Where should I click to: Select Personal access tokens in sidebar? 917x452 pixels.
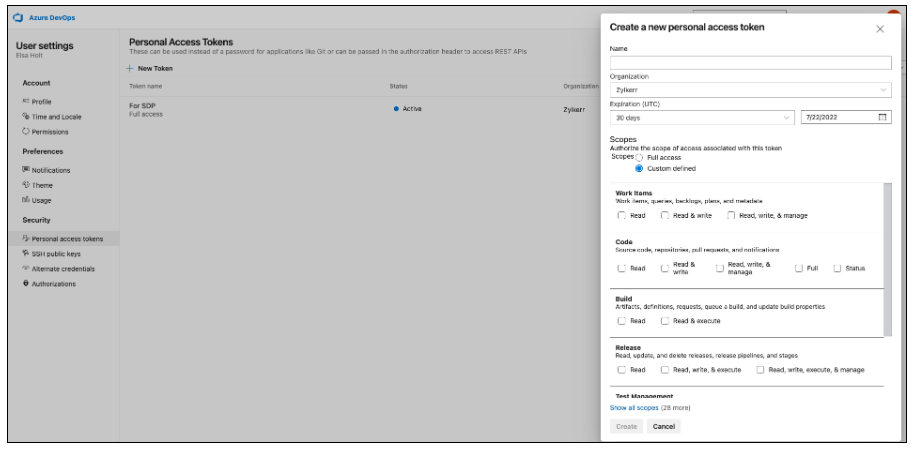click(x=63, y=239)
